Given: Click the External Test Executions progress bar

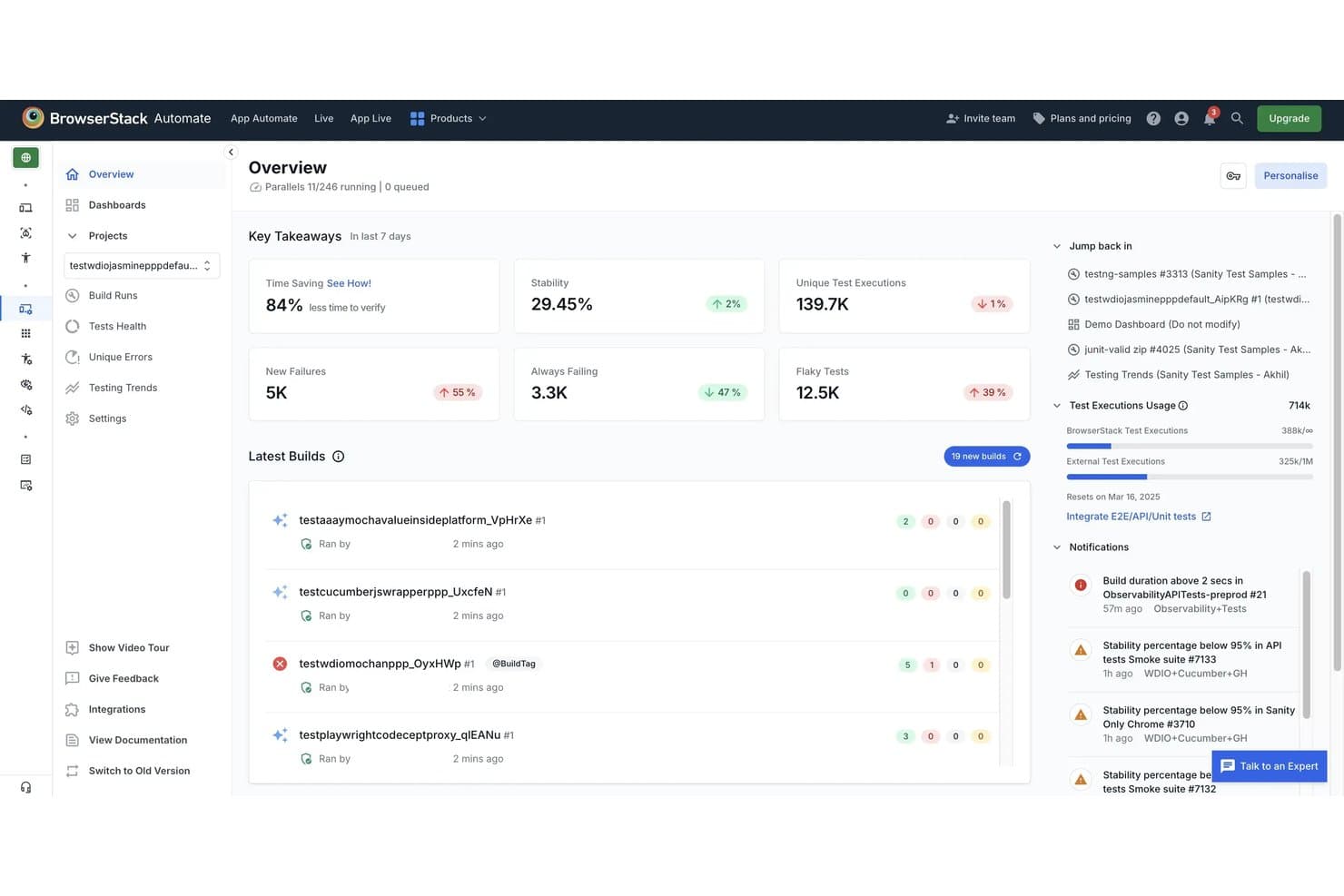Looking at the screenshot, I should pos(1190,477).
